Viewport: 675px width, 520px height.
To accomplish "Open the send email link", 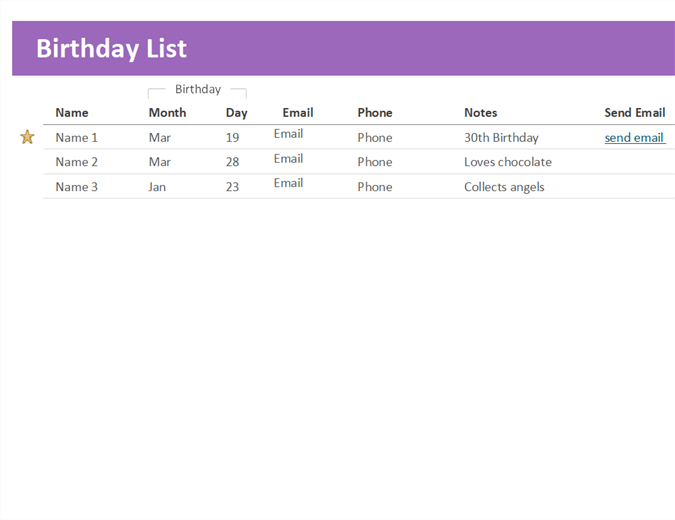I will pyautogui.click(x=634, y=138).
